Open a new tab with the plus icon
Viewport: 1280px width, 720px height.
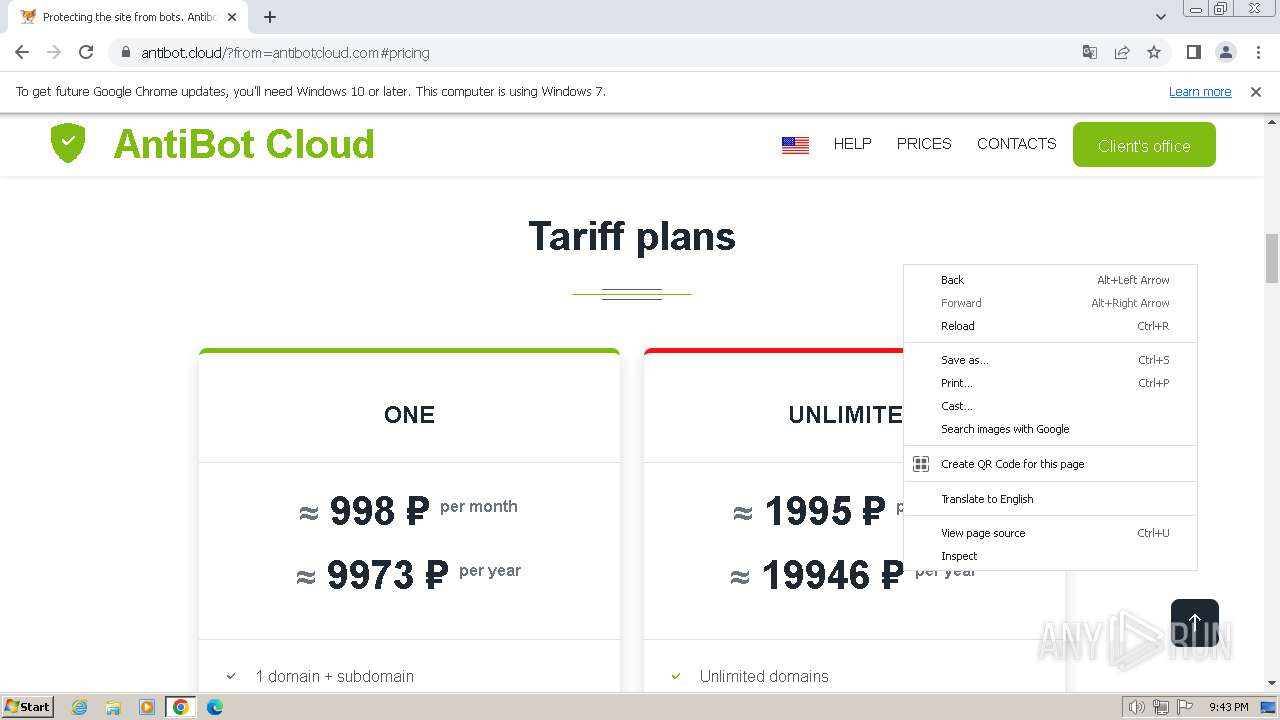pos(270,17)
